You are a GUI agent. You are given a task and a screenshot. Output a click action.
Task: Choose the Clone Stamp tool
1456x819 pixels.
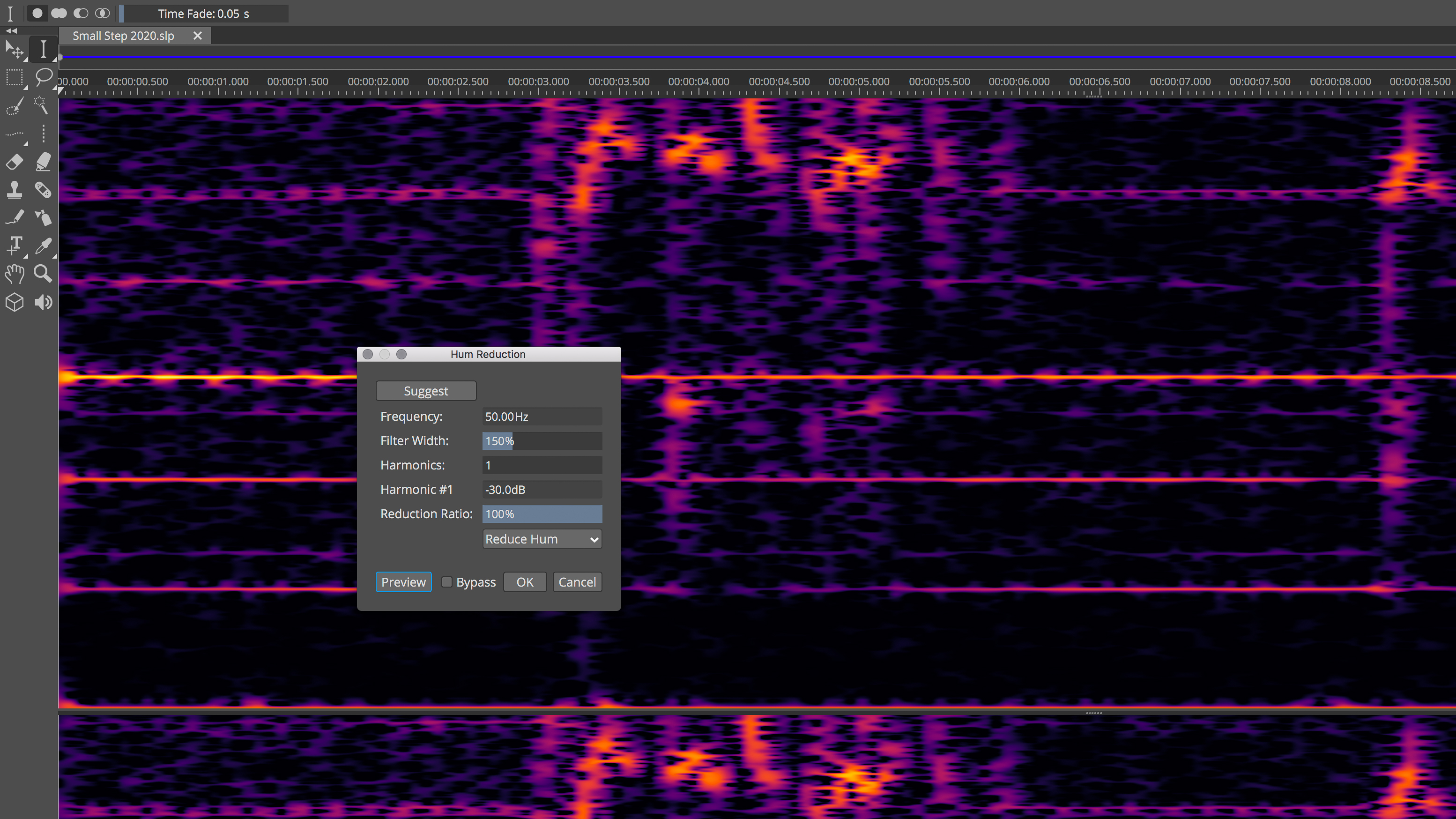(x=15, y=191)
